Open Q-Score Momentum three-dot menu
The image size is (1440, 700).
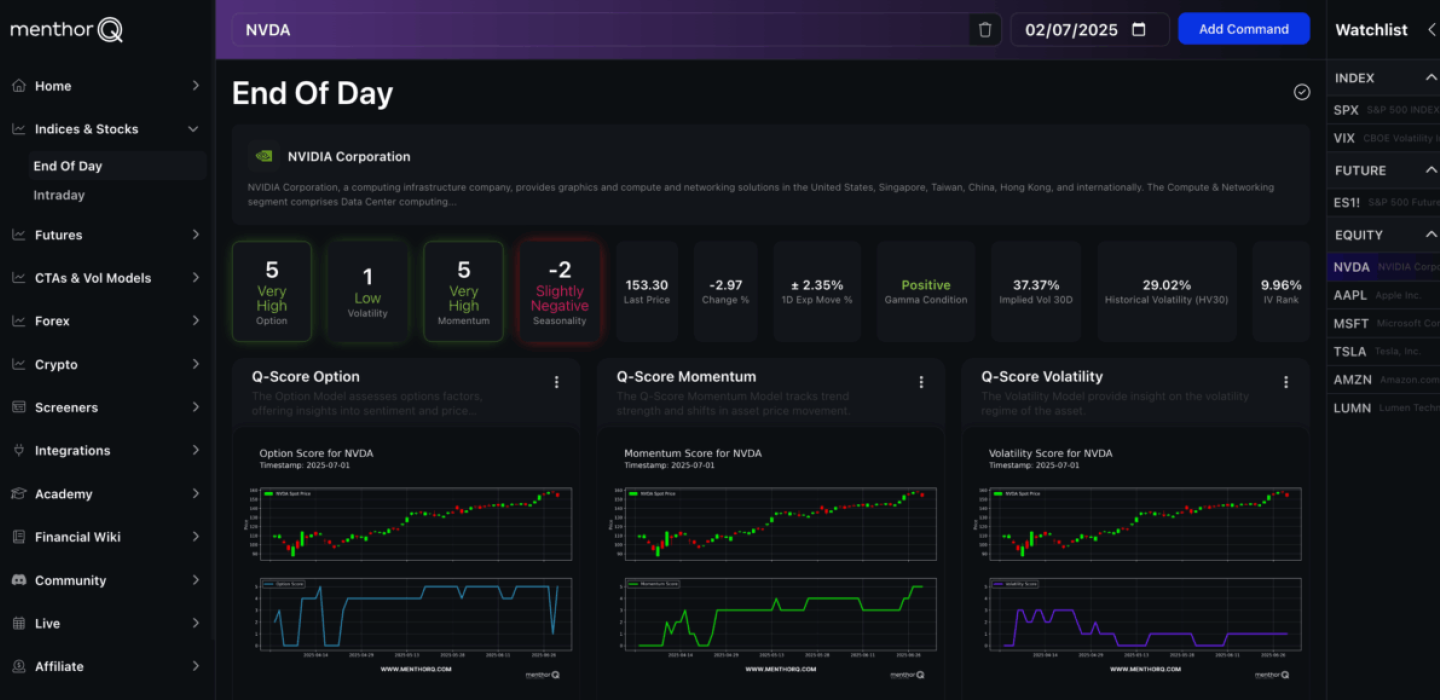pyautogui.click(x=921, y=382)
